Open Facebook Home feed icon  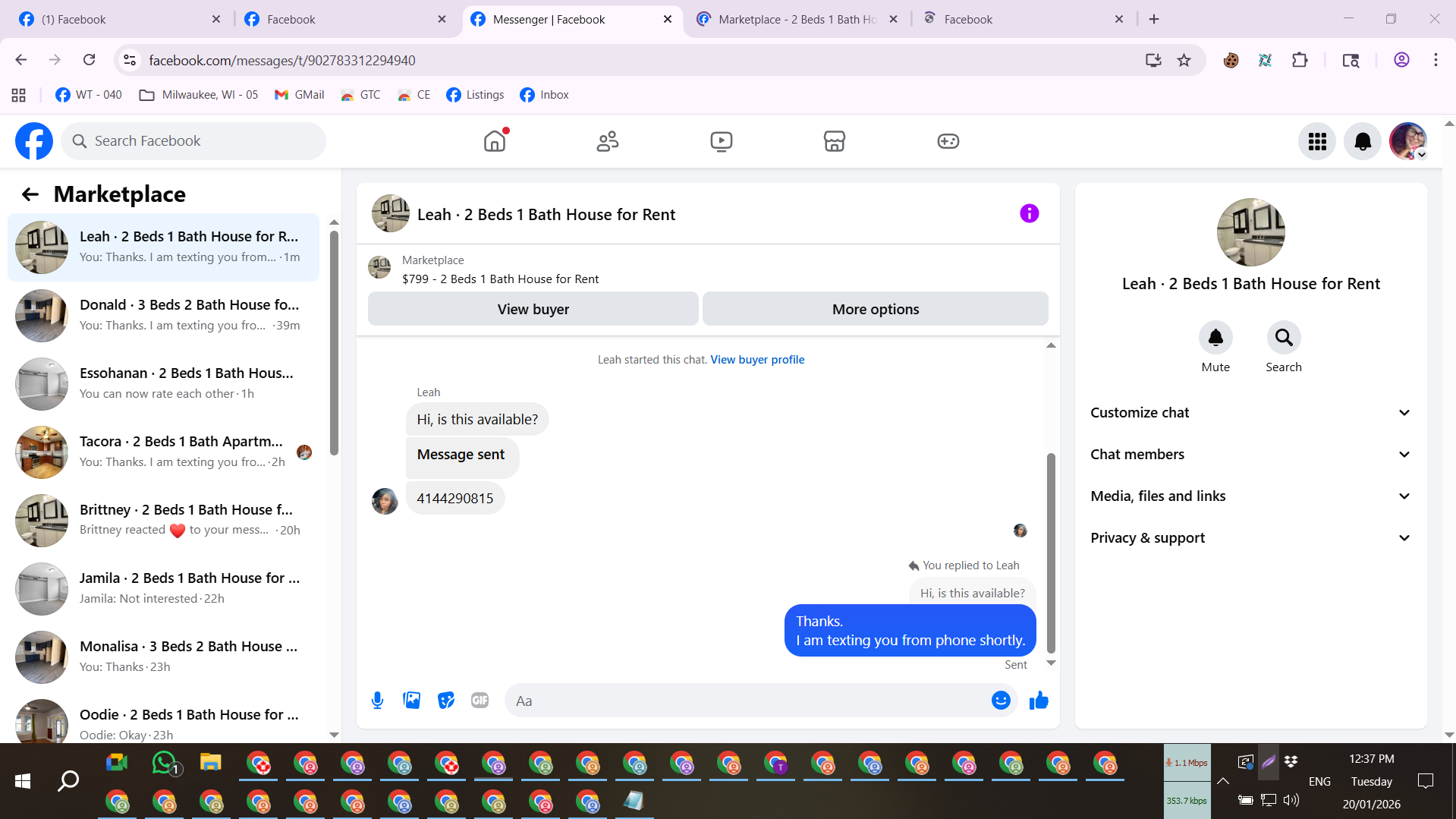click(x=495, y=141)
